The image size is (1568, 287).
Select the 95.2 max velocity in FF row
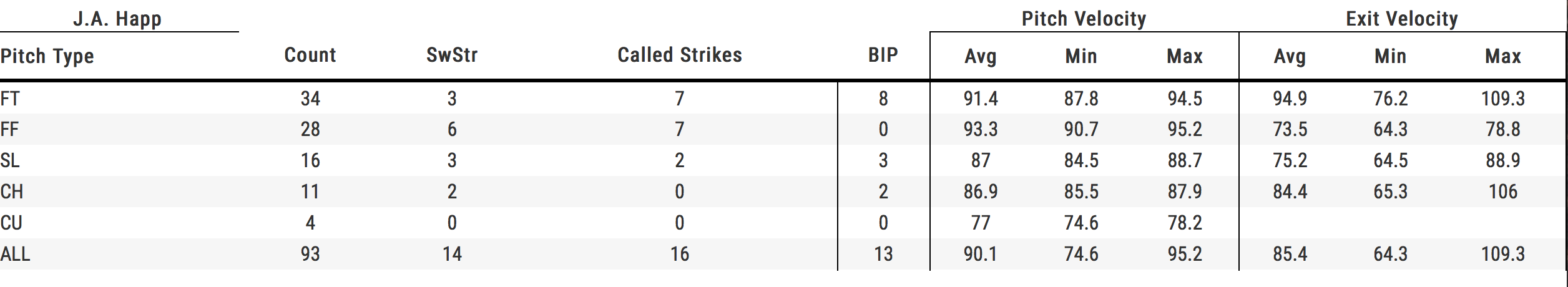tap(1185, 129)
